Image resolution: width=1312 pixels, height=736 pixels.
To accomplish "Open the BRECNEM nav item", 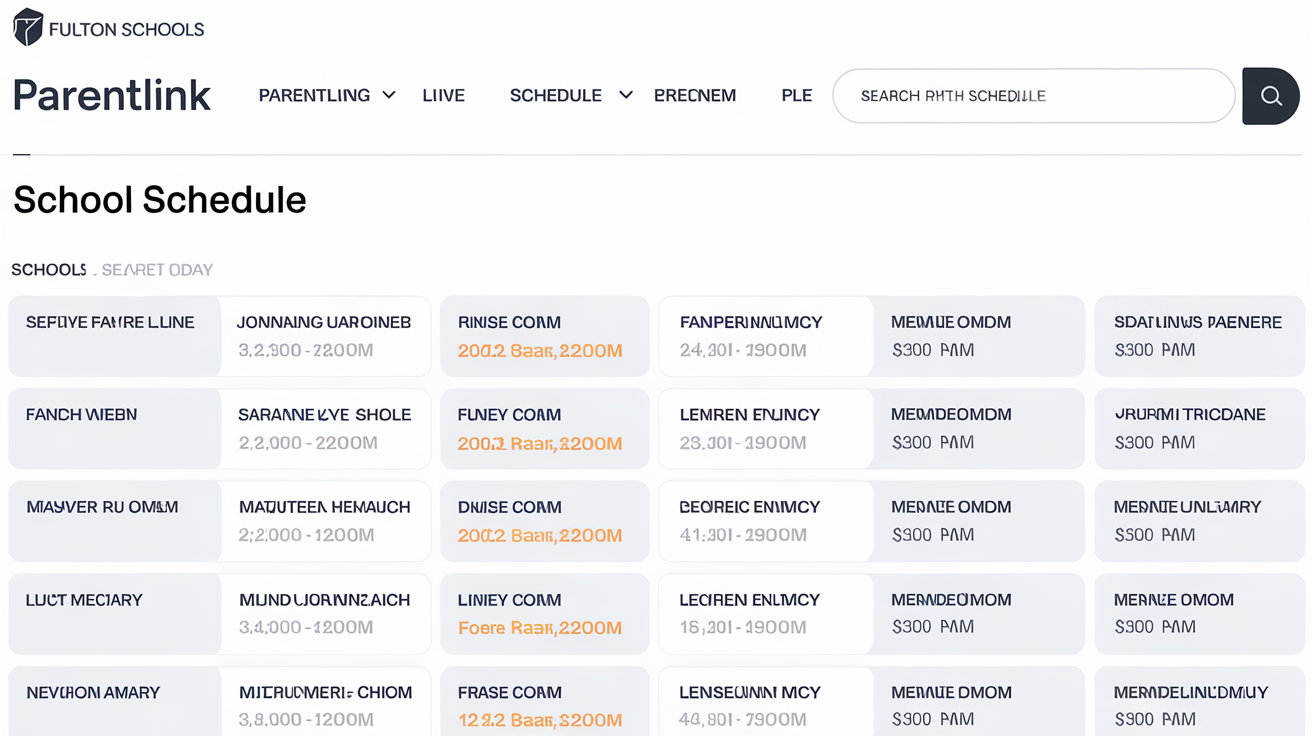I will (x=695, y=95).
